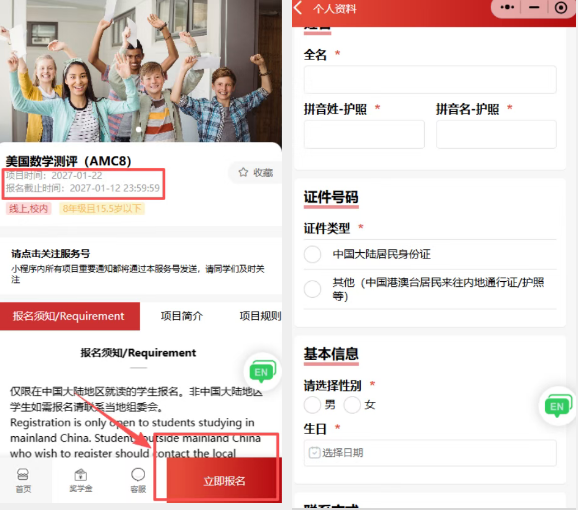Image resolution: width=578 pixels, height=510 pixels.
Task: Click the 报名截止时间 2027-01-12 text
Action: 83,188
